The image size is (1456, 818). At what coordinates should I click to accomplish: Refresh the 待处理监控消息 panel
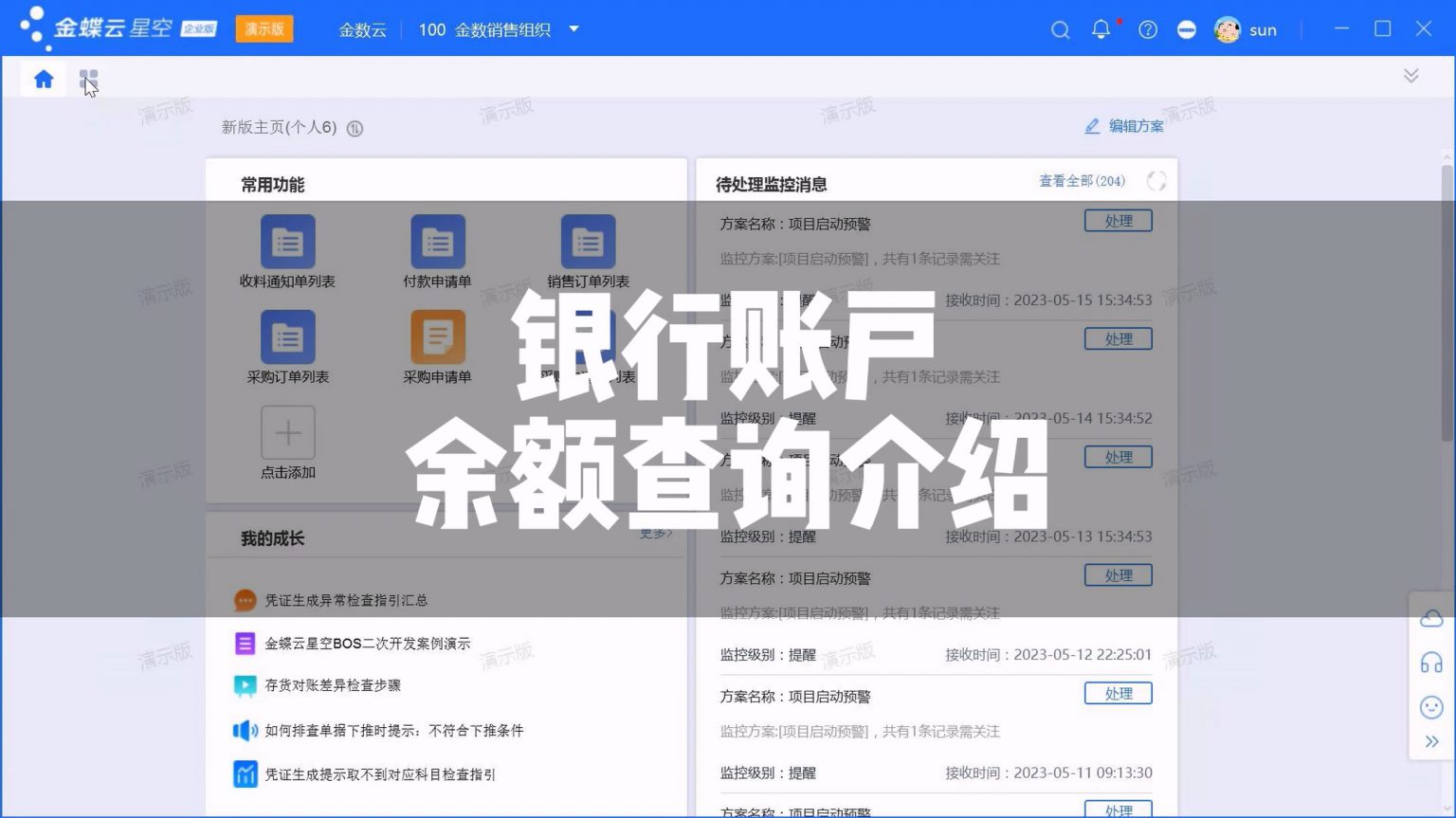click(1156, 181)
